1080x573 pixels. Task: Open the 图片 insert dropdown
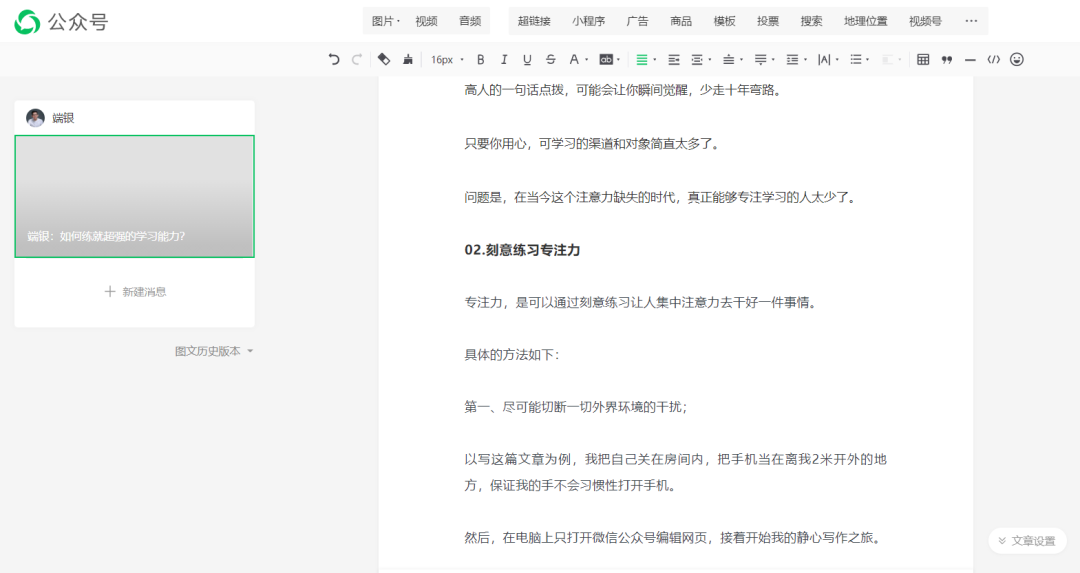[x=385, y=21]
